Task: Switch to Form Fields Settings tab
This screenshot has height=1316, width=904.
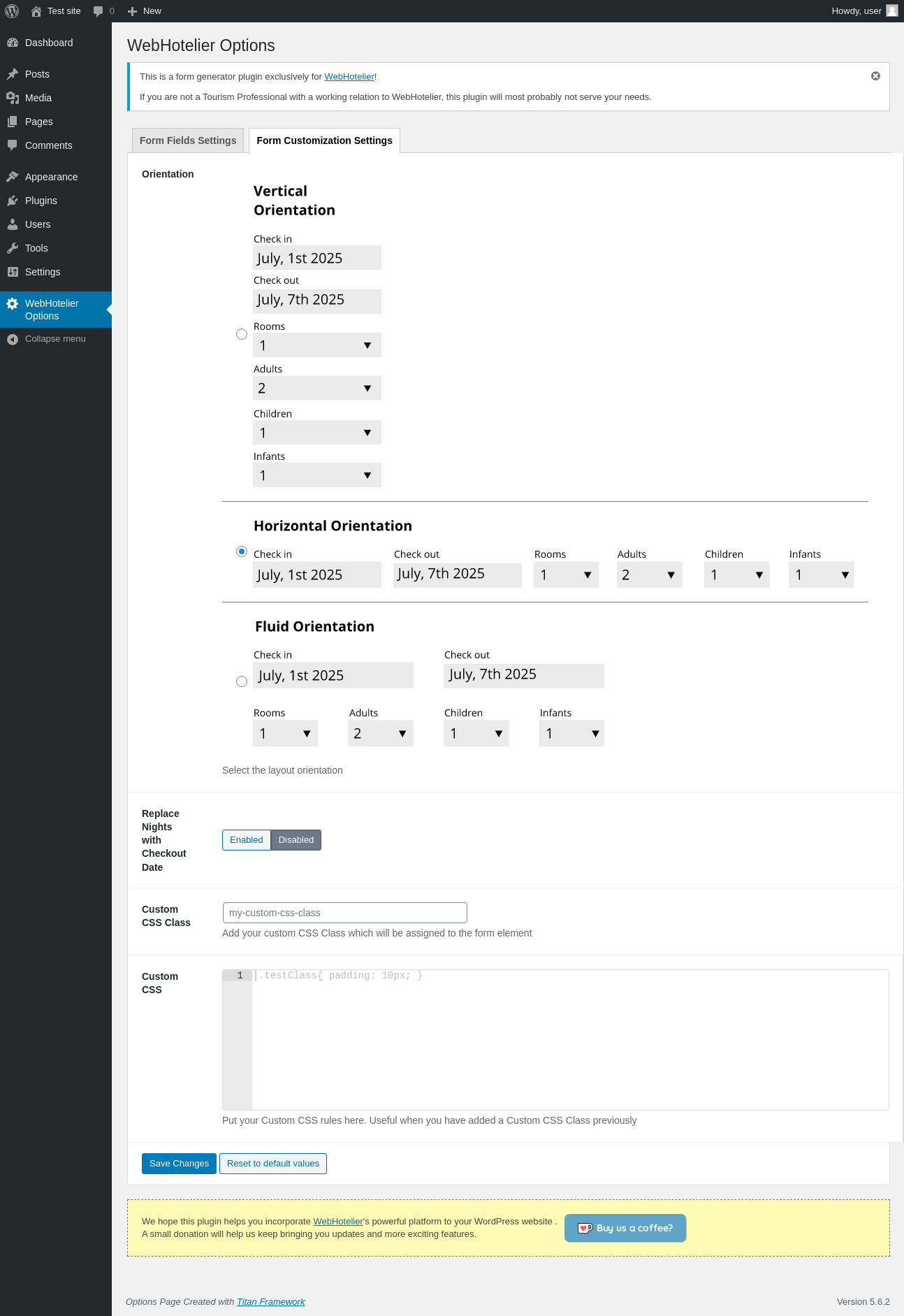Action: 188,140
